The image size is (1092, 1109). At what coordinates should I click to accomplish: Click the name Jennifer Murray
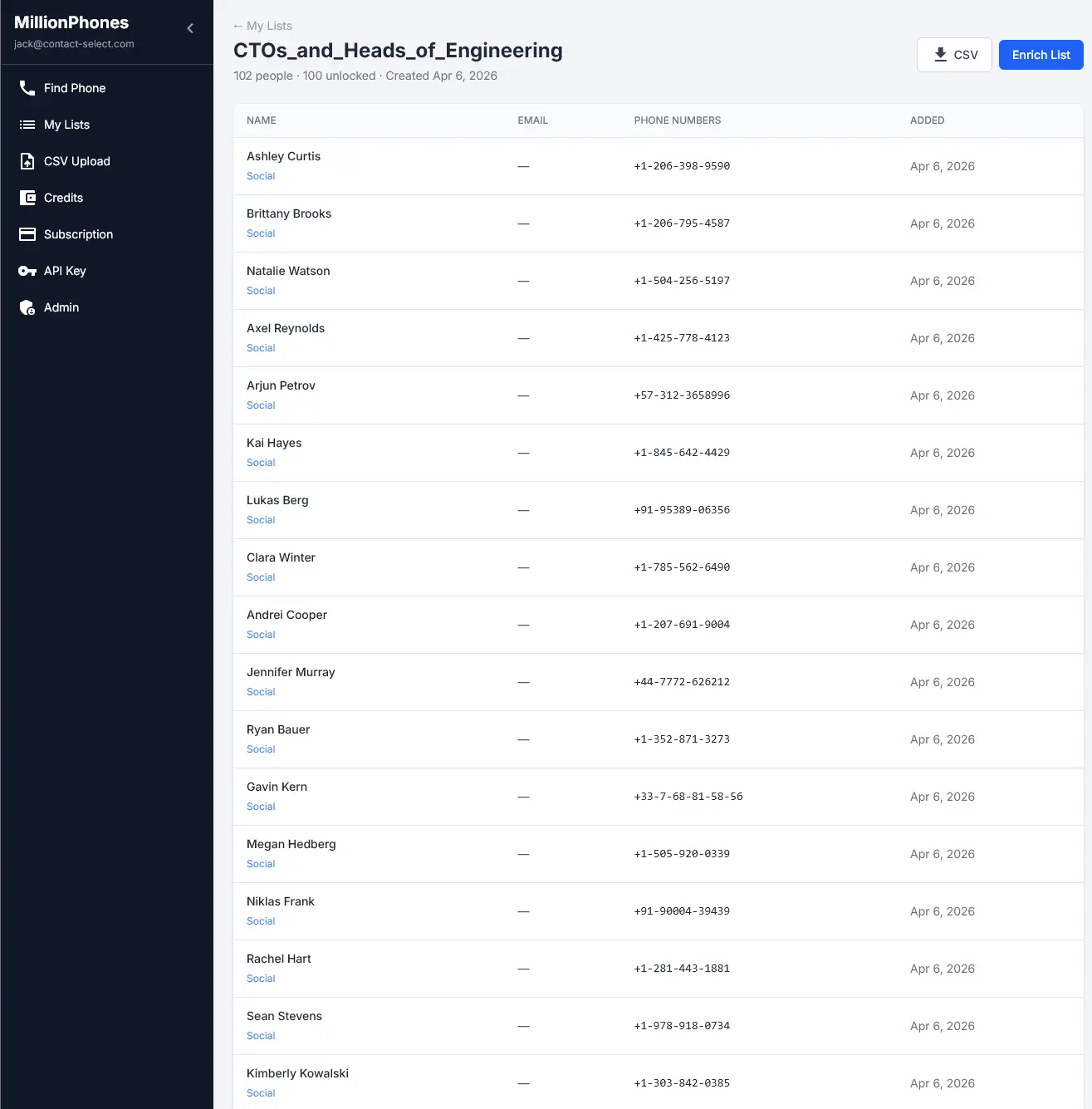(x=291, y=672)
